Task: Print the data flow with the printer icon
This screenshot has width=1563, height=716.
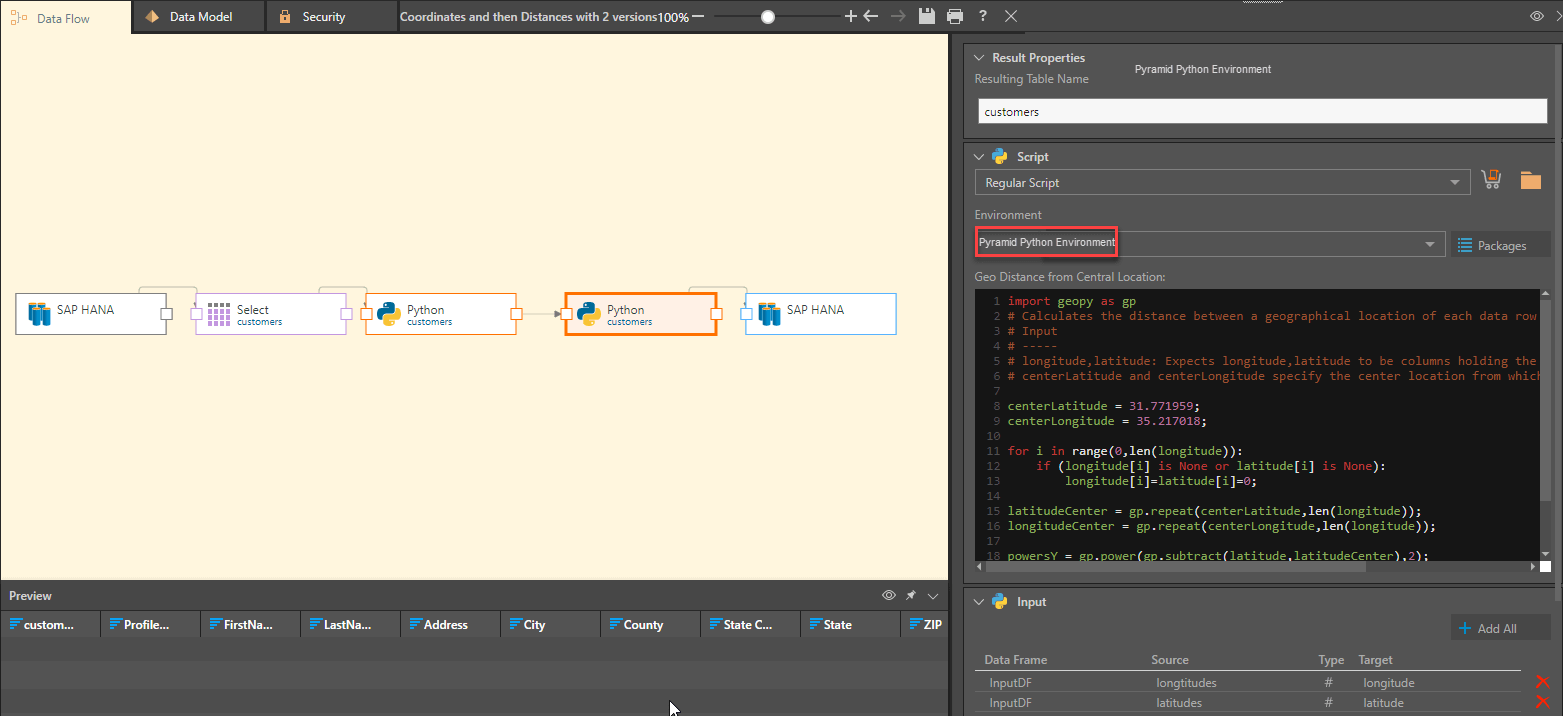Action: pyautogui.click(x=955, y=16)
